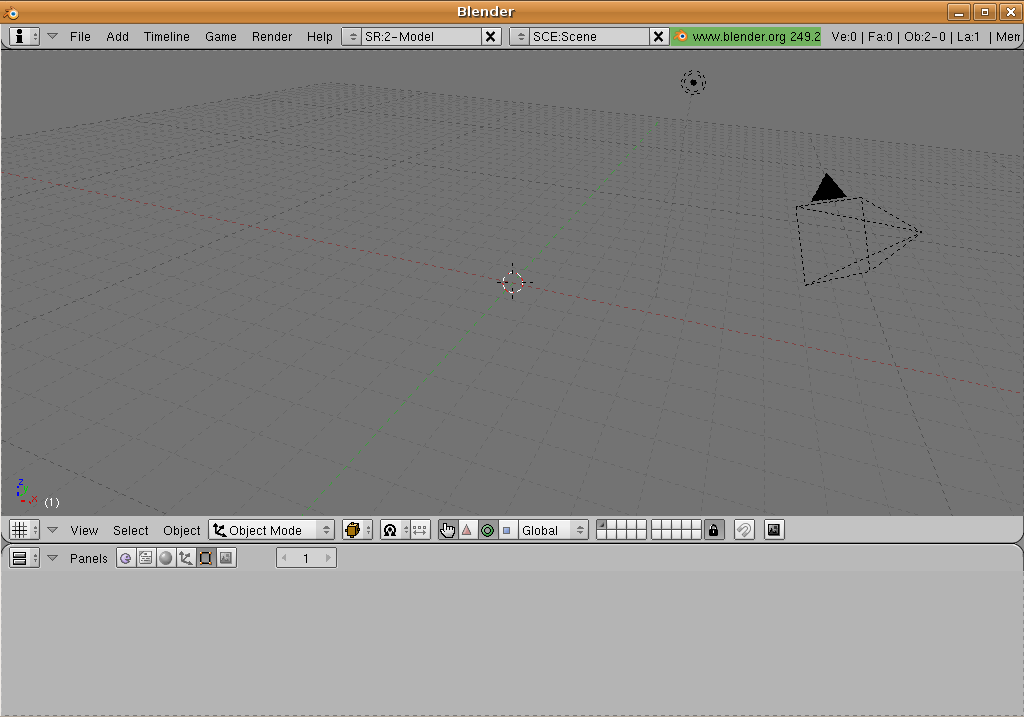
Task: Minimize the Blender window
Action: [x=959, y=12]
